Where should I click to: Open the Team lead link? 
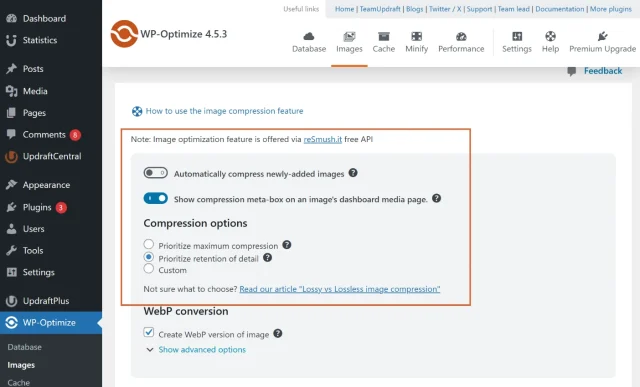[x=513, y=9]
